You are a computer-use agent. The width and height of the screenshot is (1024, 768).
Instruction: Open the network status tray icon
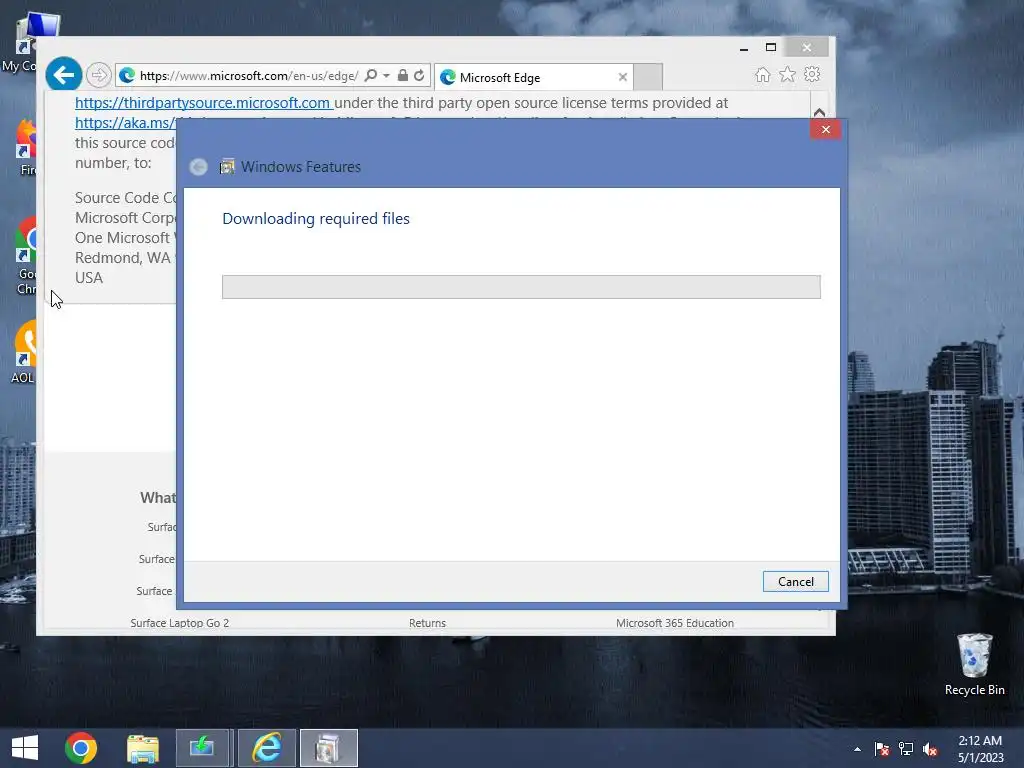906,749
